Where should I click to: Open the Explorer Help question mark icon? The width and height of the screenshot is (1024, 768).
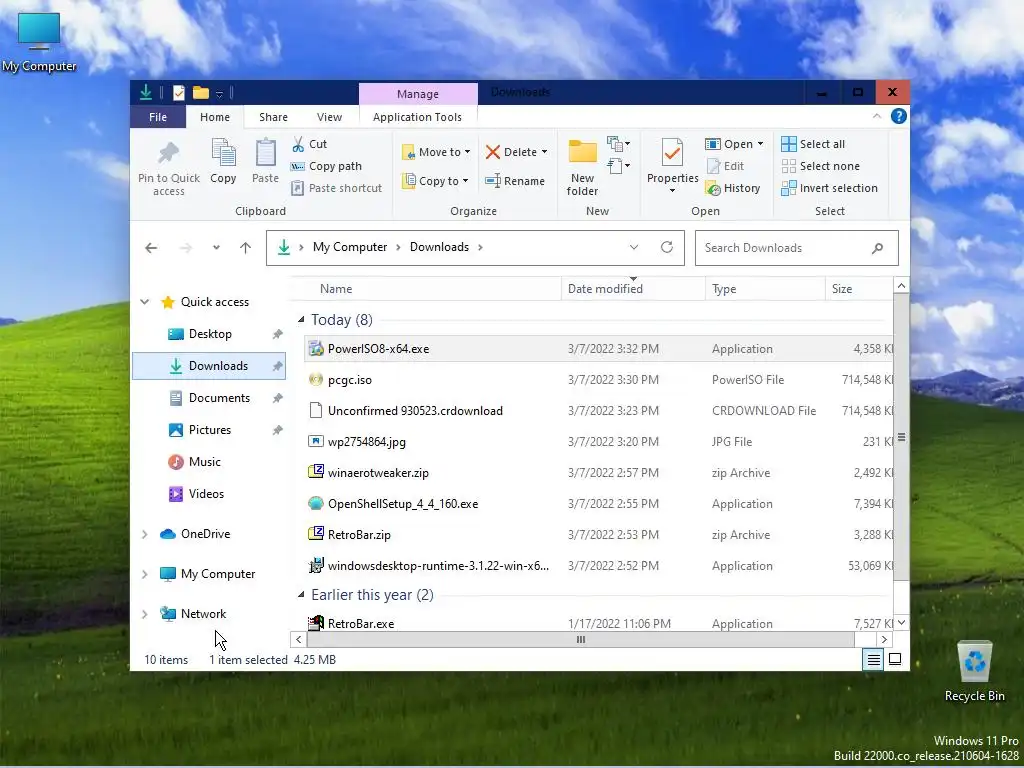899,116
